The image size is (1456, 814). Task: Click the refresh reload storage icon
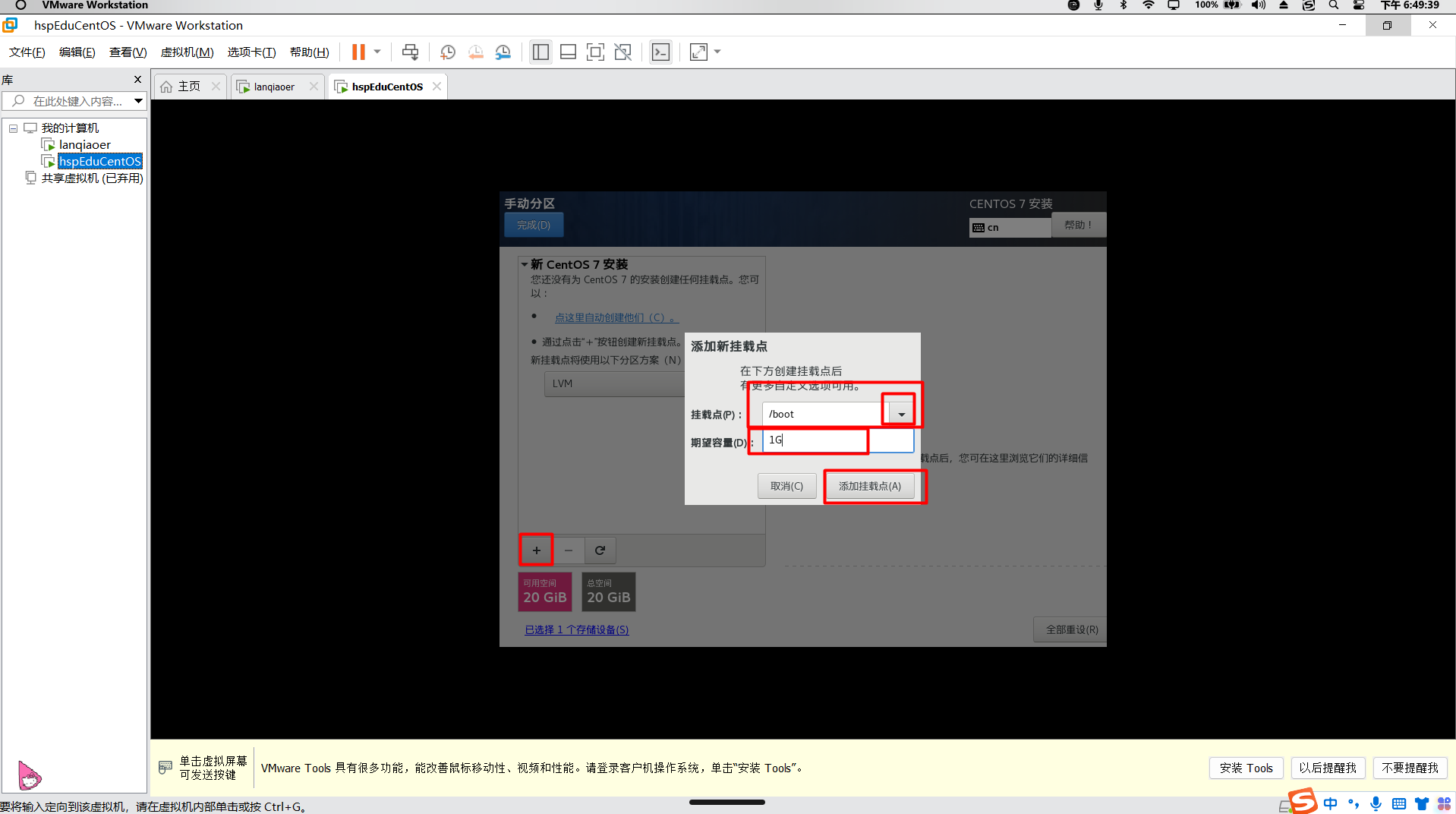click(x=600, y=551)
